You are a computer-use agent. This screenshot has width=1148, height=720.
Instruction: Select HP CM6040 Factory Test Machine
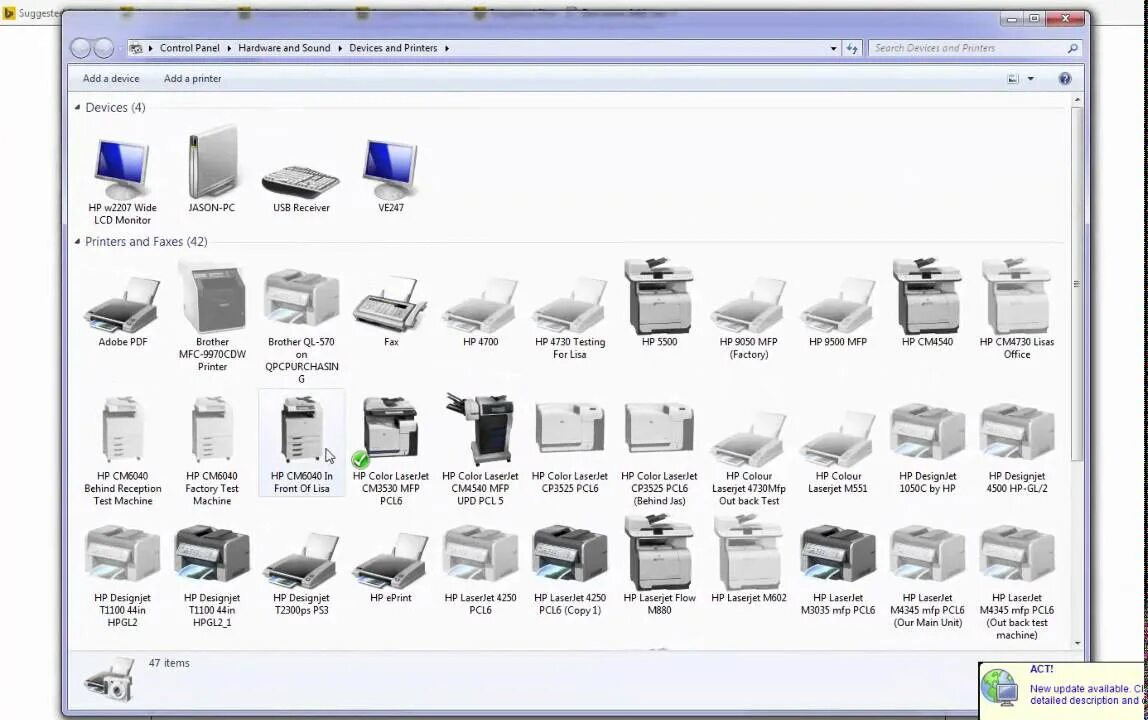tap(212, 450)
